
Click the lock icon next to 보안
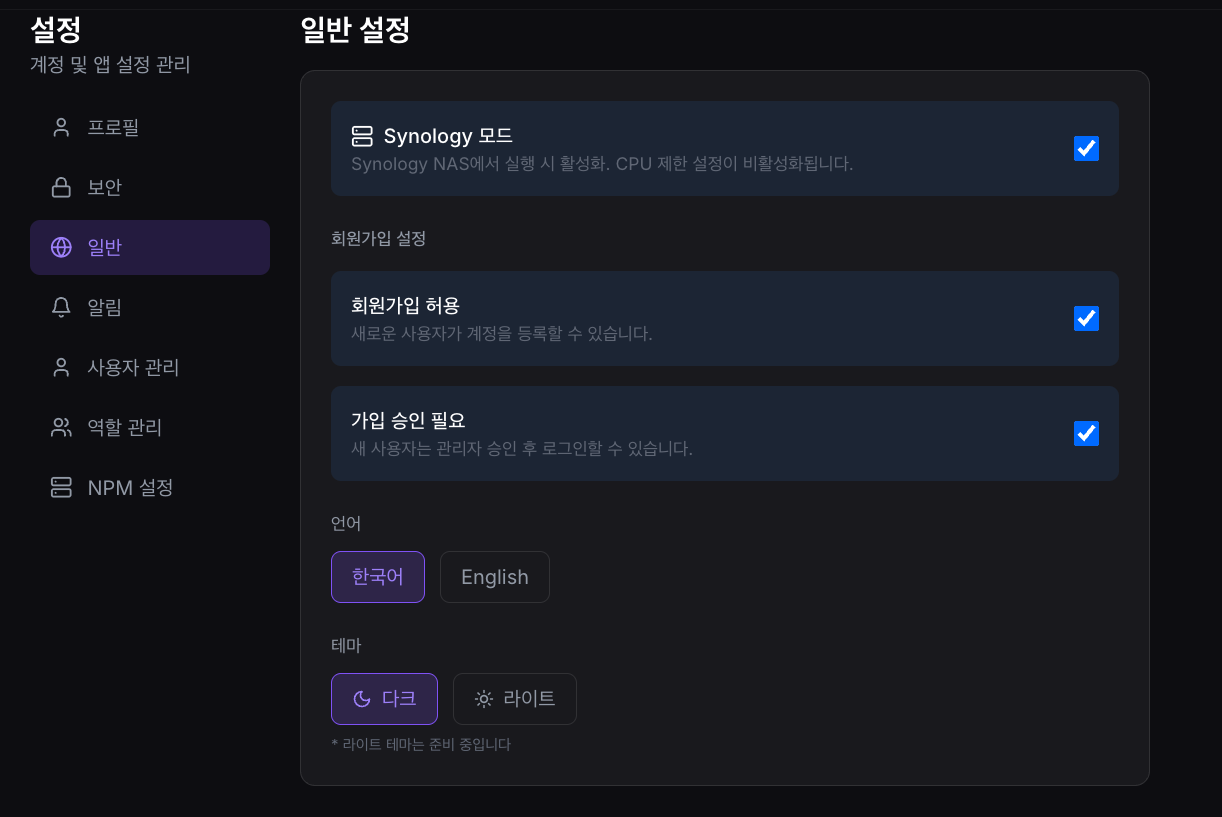tap(59, 187)
